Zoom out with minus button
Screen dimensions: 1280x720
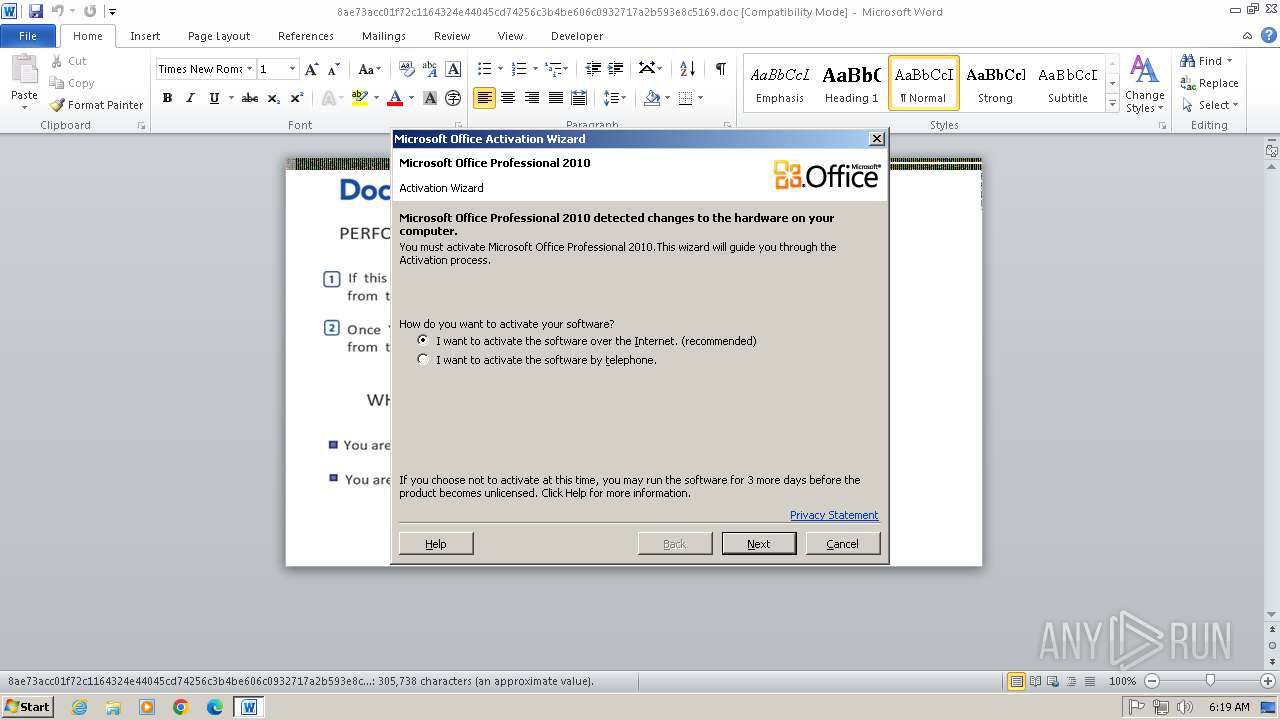pos(1152,681)
